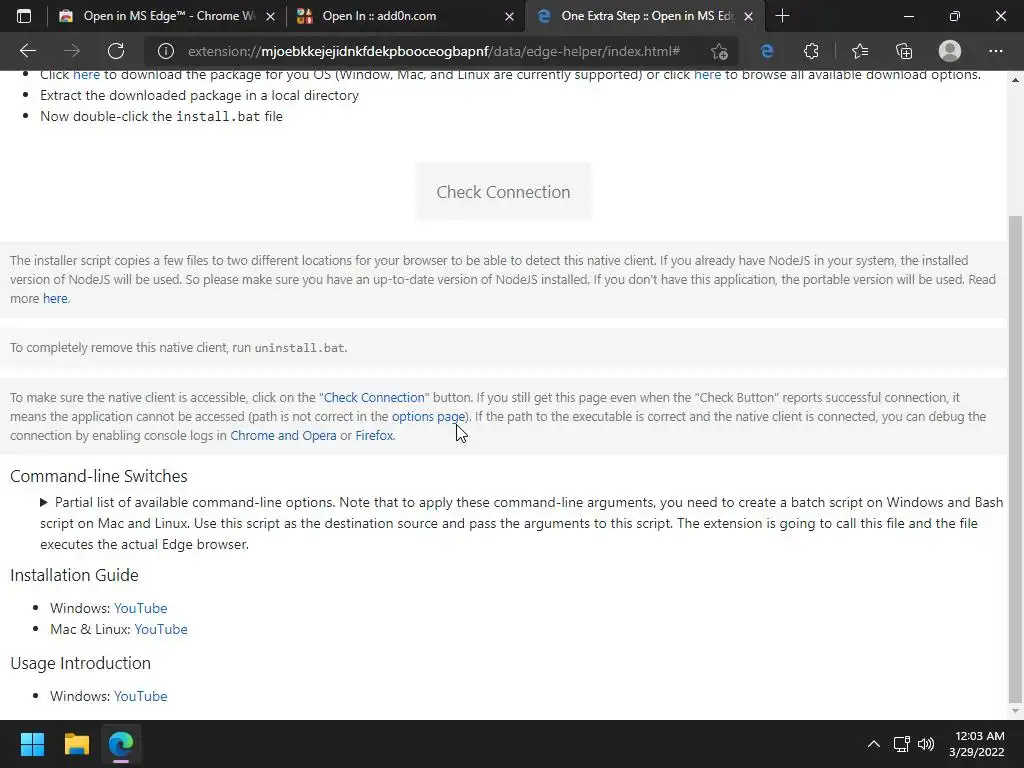Click 'here' link to browse download options
Viewport: 1024px width, 768px height.
tap(707, 74)
